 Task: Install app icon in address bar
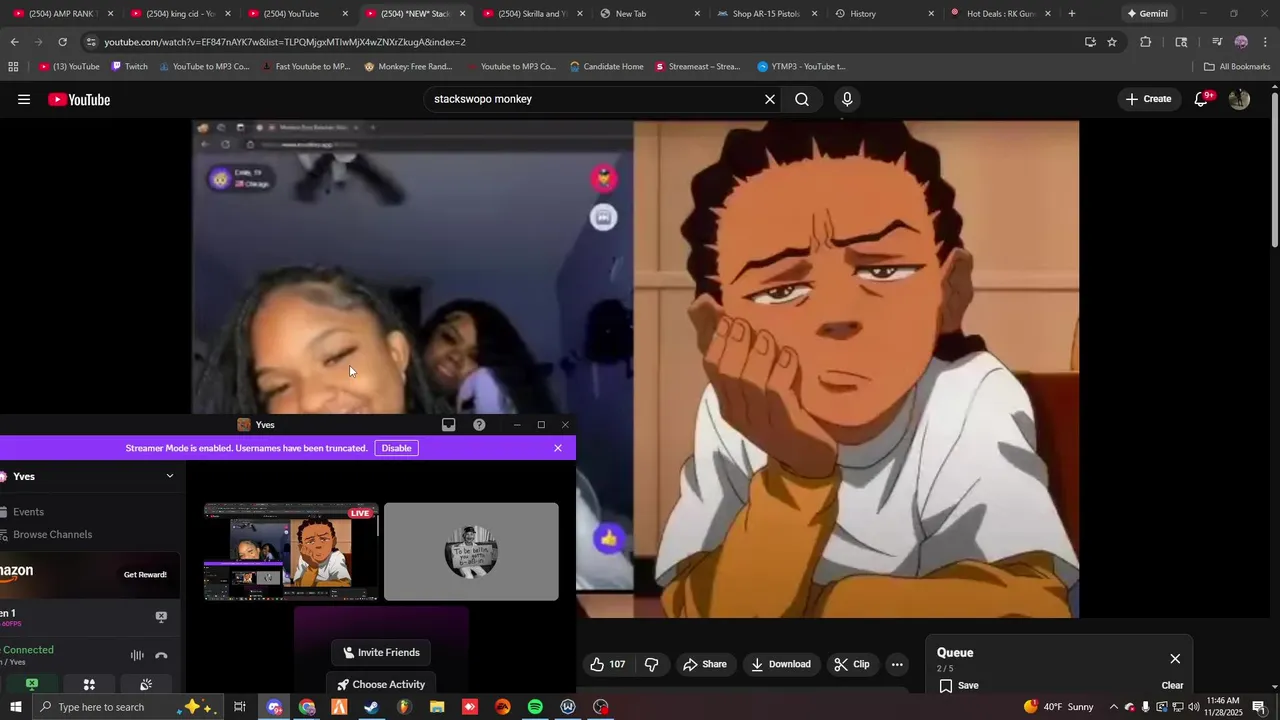pyautogui.click(x=1090, y=42)
